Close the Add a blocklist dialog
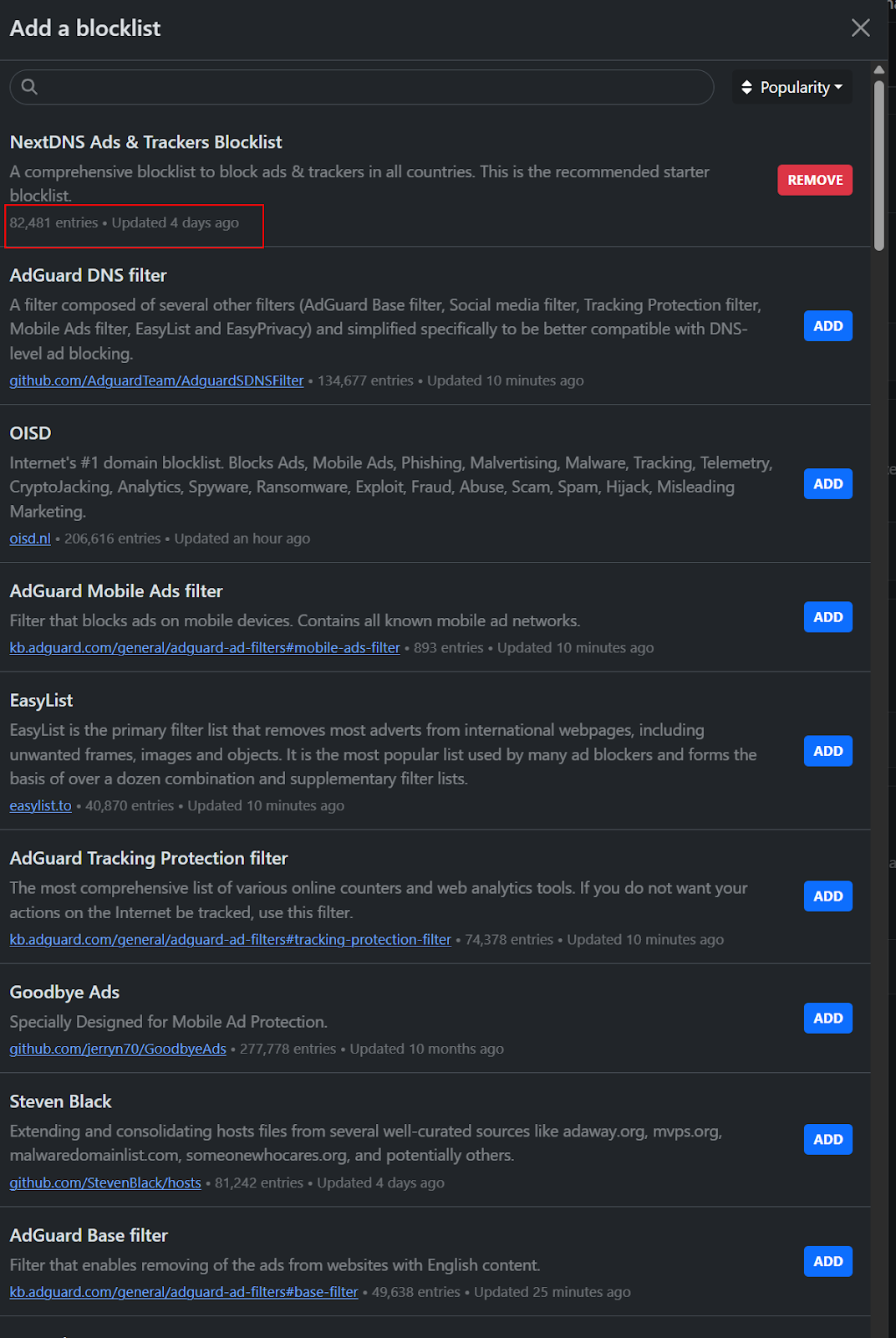Viewport: 896px width, 1338px height. 860,28
